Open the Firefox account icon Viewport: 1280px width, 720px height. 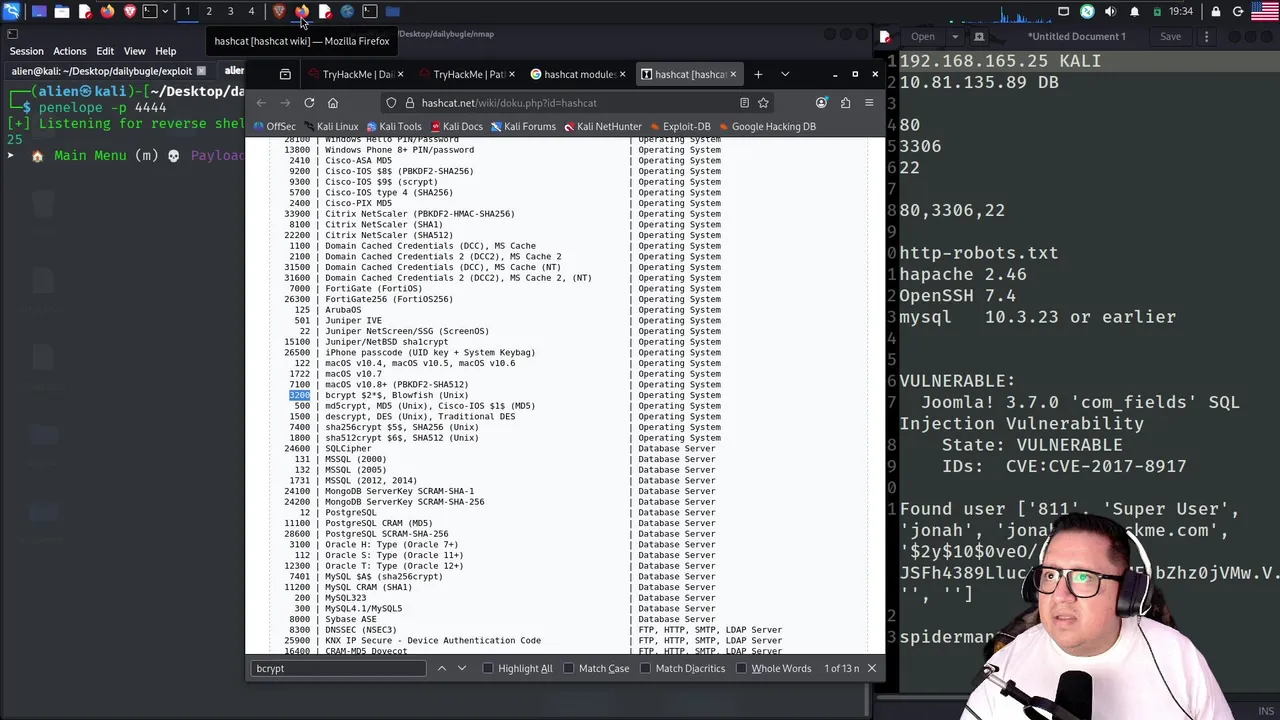tap(822, 103)
